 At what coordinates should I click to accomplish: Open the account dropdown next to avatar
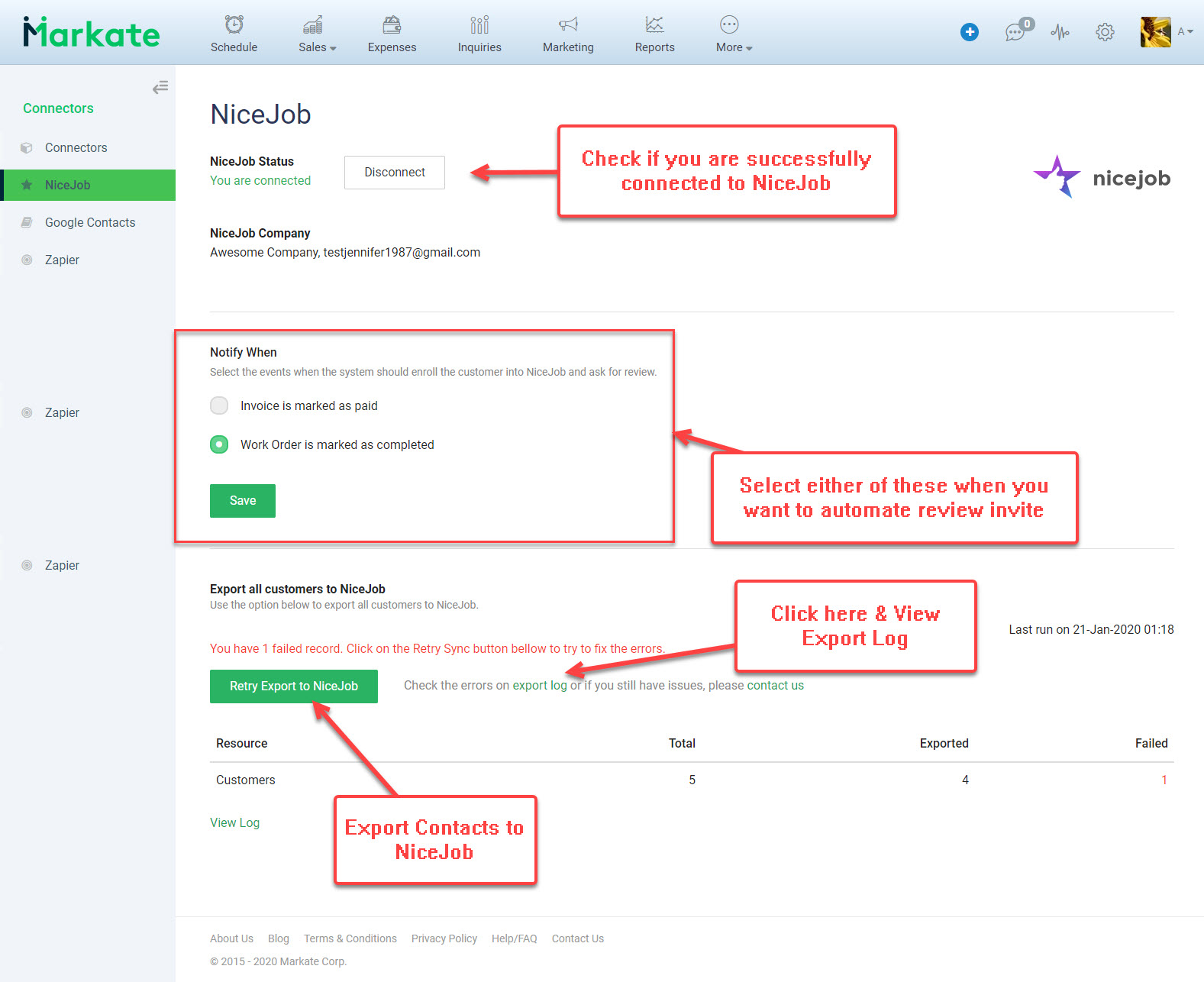(1186, 32)
